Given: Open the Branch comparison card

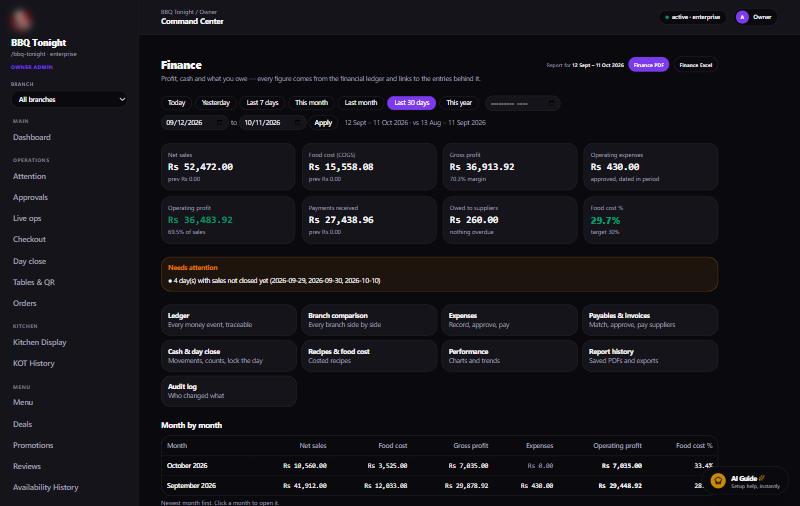Looking at the screenshot, I should [369, 320].
